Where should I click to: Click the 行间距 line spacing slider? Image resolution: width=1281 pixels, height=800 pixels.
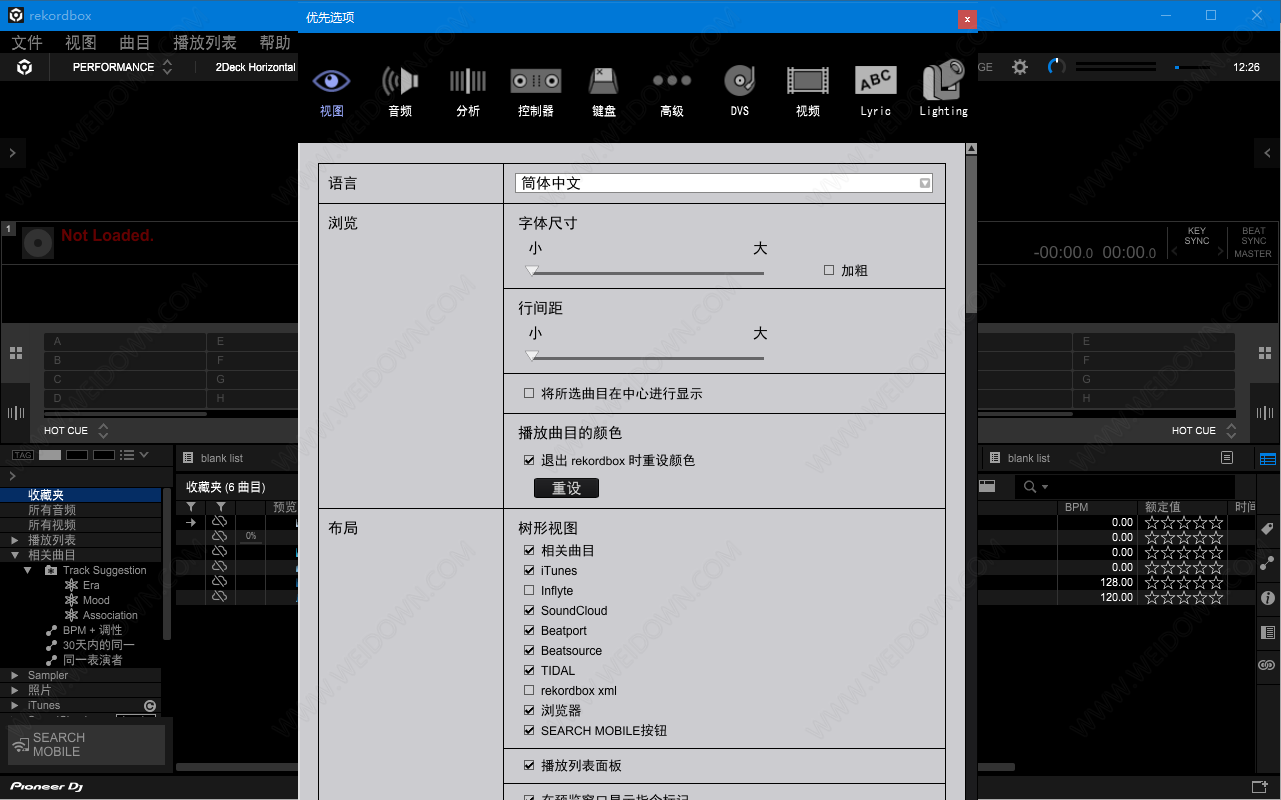[x=646, y=356]
